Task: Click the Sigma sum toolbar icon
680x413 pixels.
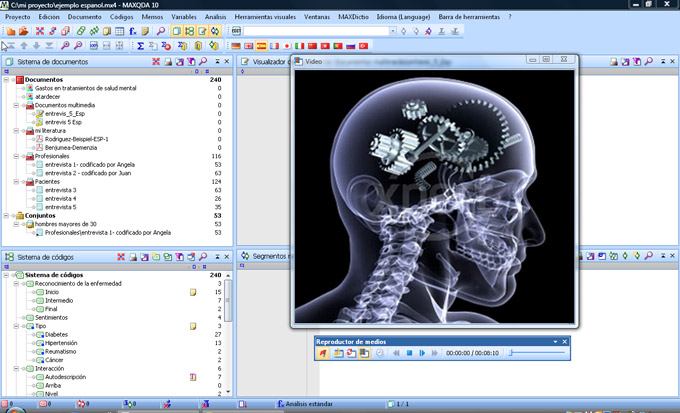Action: (140, 46)
